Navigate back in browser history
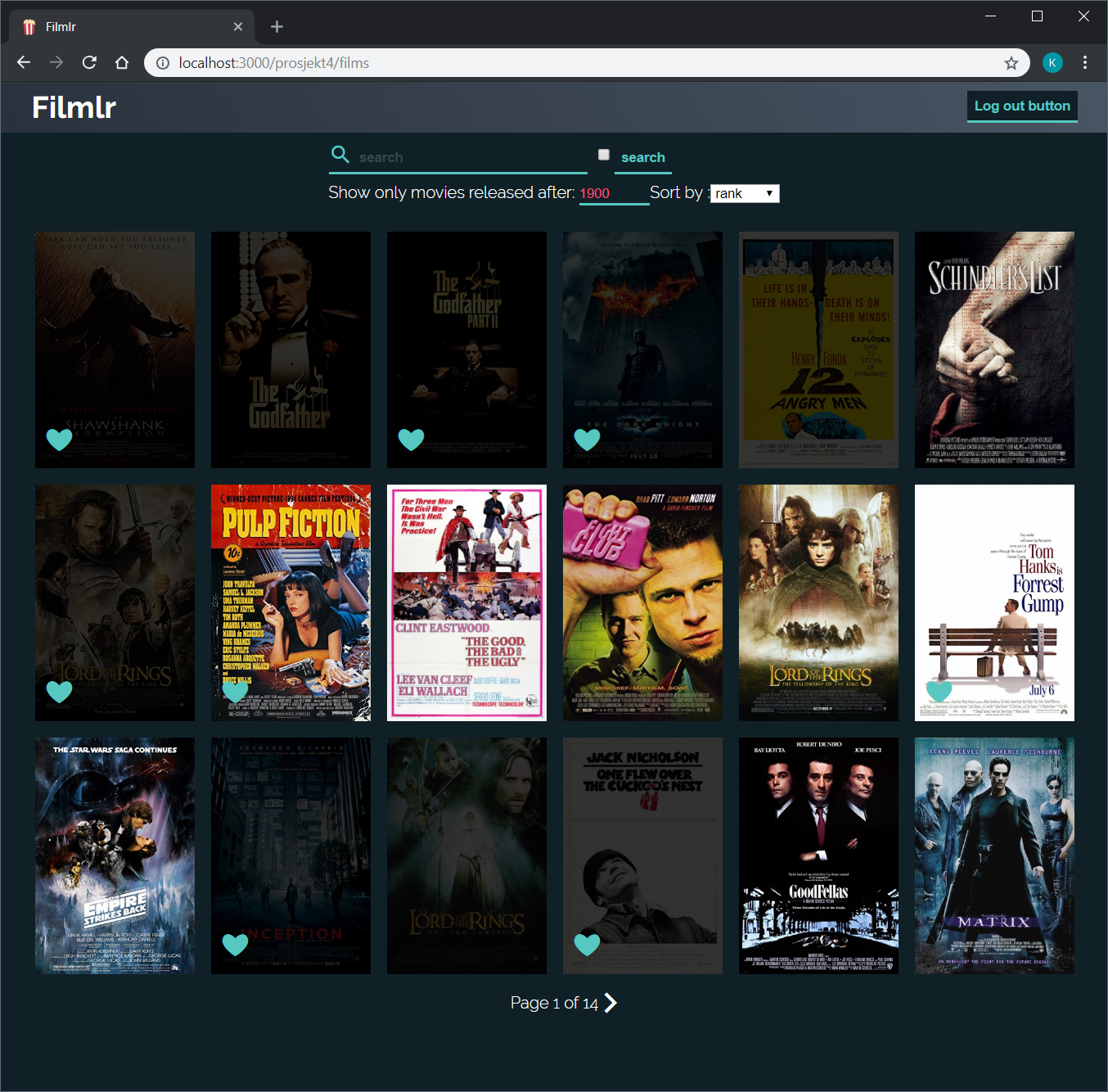This screenshot has width=1108, height=1092. click(x=24, y=62)
